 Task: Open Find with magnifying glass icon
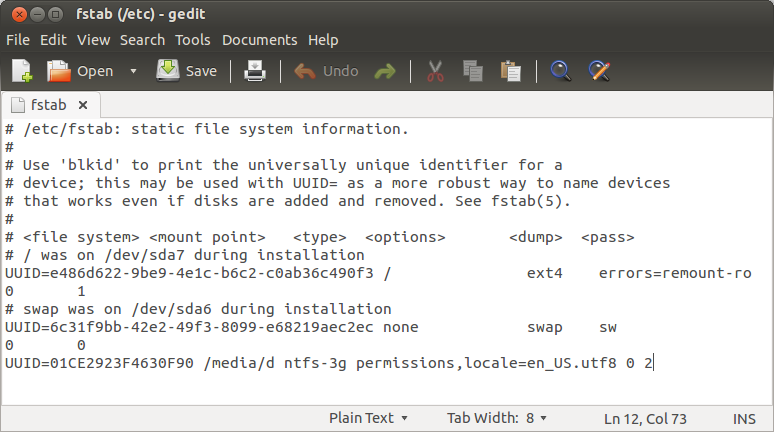click(561, 71)
